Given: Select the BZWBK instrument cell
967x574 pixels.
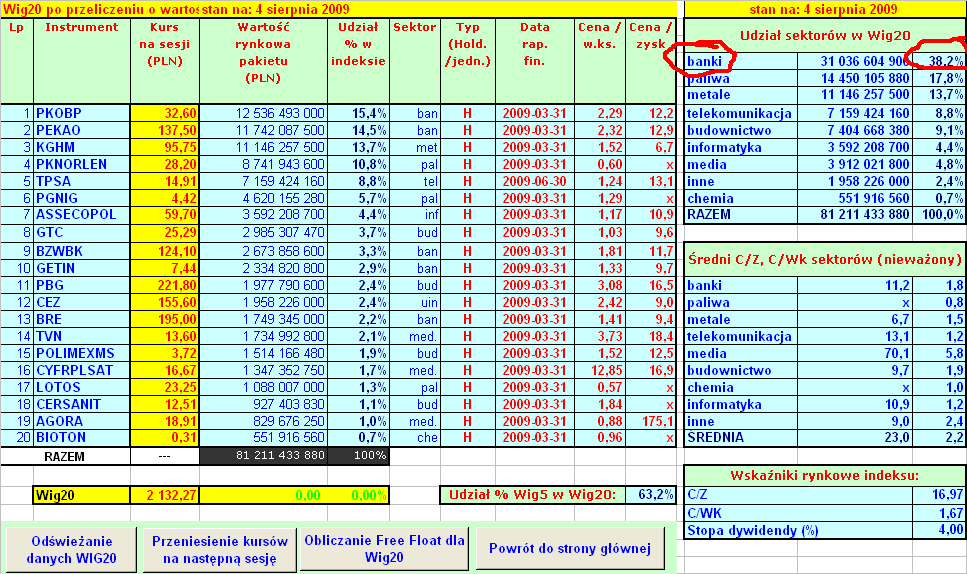Looking at the screenshot, I should [x=81, y=251].
